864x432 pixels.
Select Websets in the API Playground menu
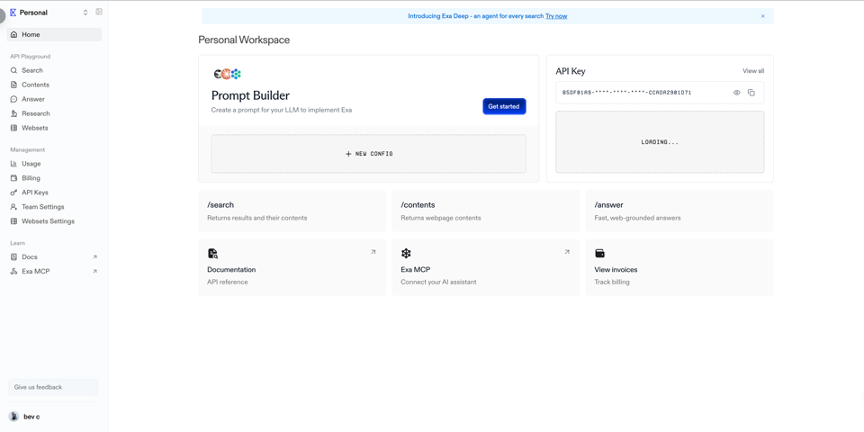[x=35, y=128]
